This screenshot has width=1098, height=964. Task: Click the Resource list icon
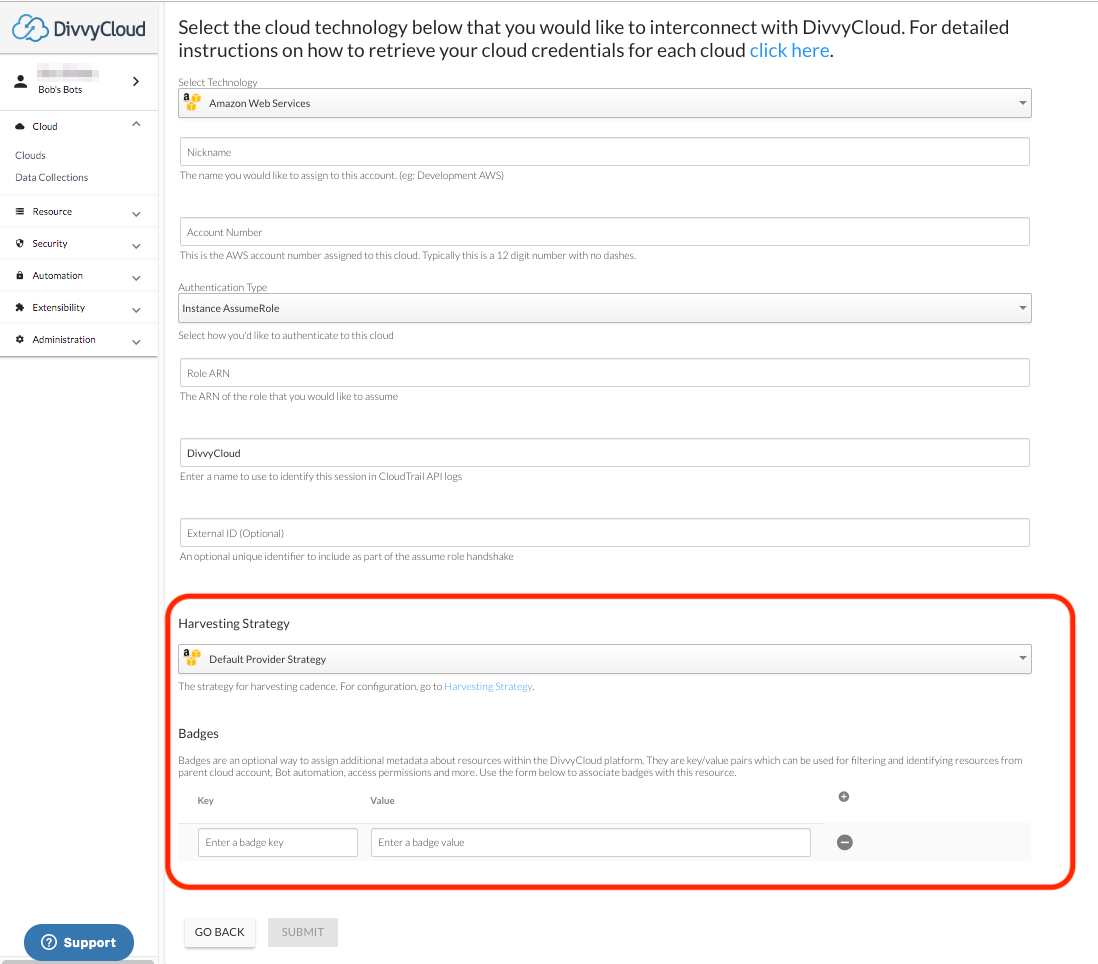(20, 211)
